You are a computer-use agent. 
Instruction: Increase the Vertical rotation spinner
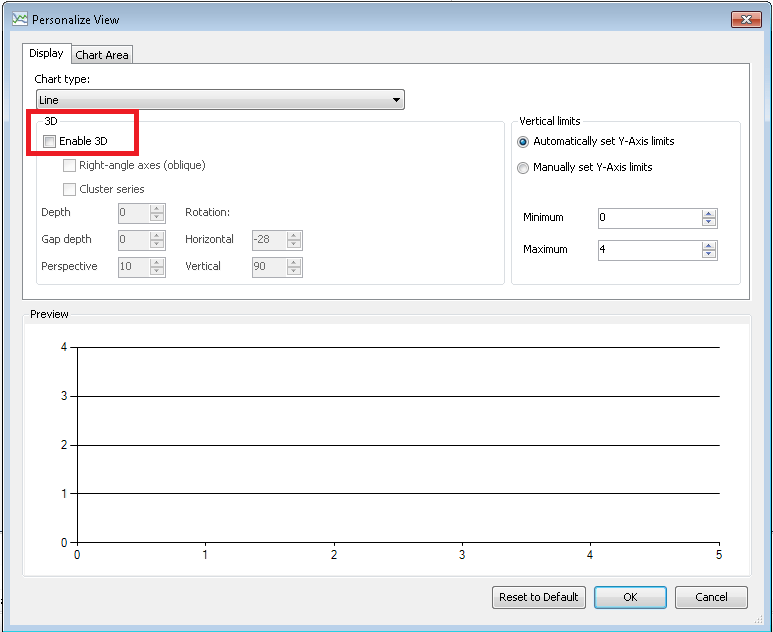[294, 263]
